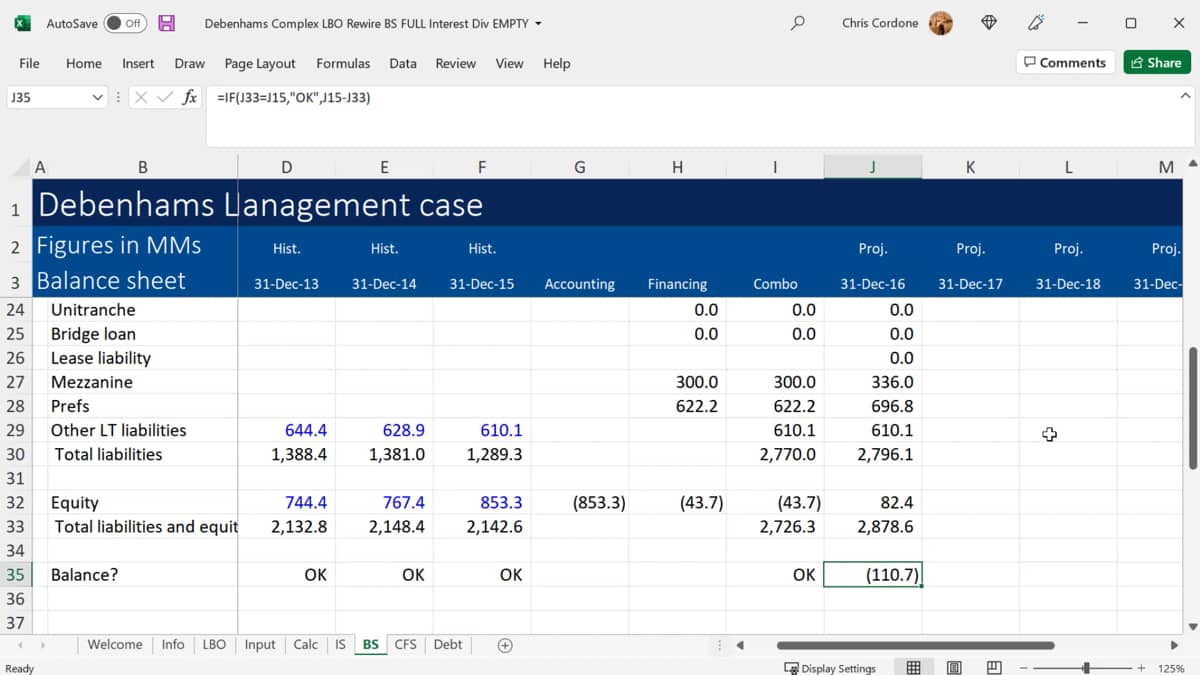Viewport: 1200px width, 675px height.
Task: Click the Search magnifier icon
Action: (x=797, y=23)
